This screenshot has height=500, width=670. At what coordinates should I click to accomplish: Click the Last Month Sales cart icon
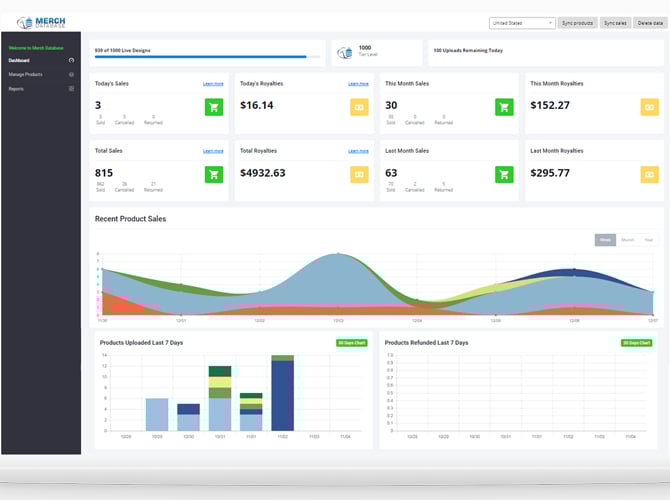(x=504, y=174)
